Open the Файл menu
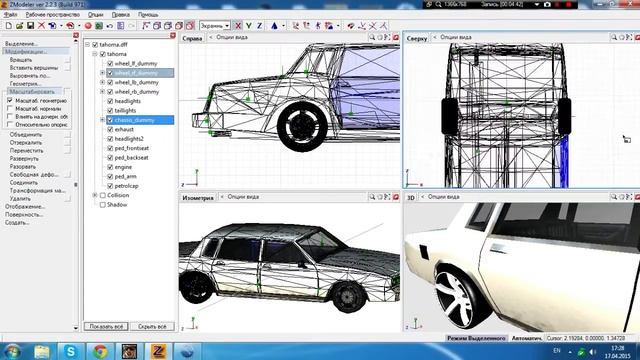This screenshot has width=640, height=360. (10, 15)
